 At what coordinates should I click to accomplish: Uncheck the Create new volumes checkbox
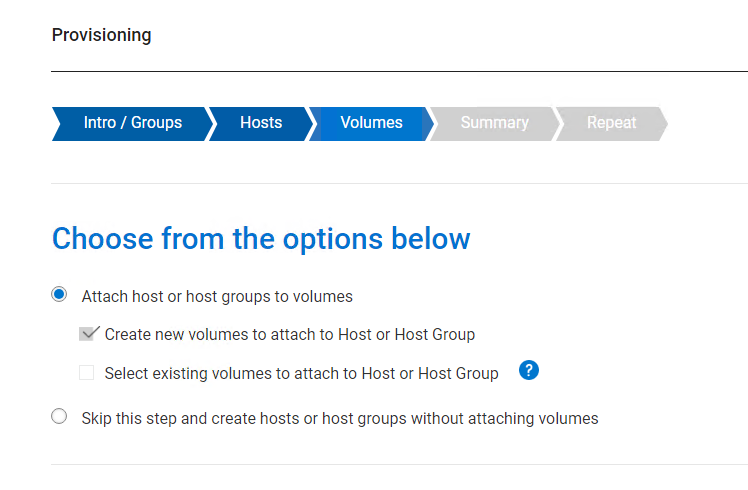(x=87, y=334)
